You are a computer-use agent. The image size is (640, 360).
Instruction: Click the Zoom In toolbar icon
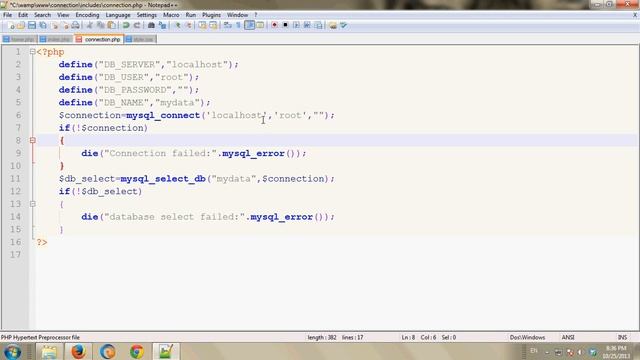[178, 25]
